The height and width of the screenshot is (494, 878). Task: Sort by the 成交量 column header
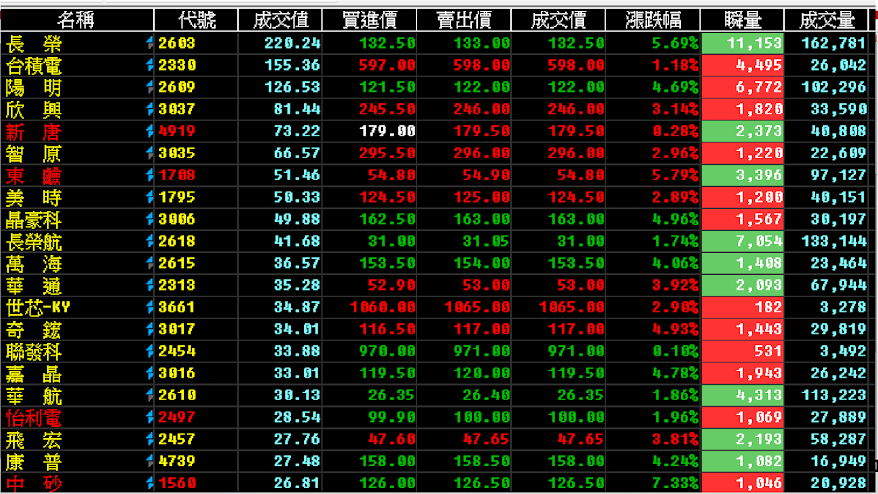[x=826, y=21]
